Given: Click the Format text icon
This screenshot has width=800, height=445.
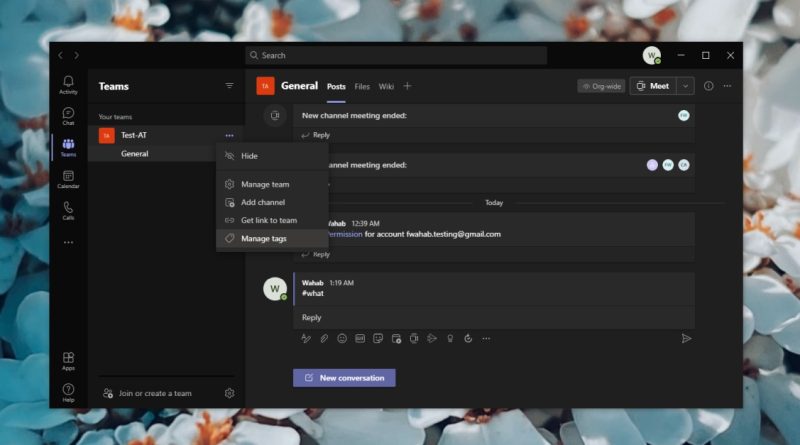Looking at the screenshot, I should tap(306, 338).
